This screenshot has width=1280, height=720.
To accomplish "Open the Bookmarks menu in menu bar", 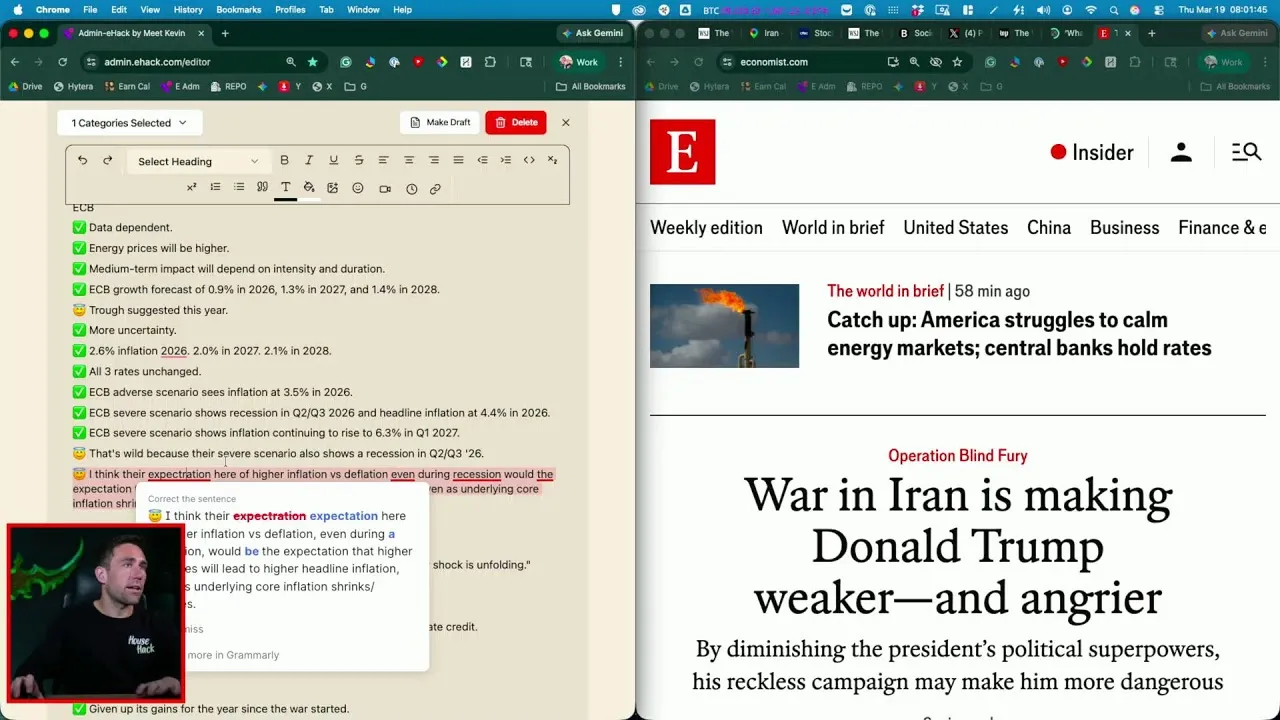I will tap(239, 10).
